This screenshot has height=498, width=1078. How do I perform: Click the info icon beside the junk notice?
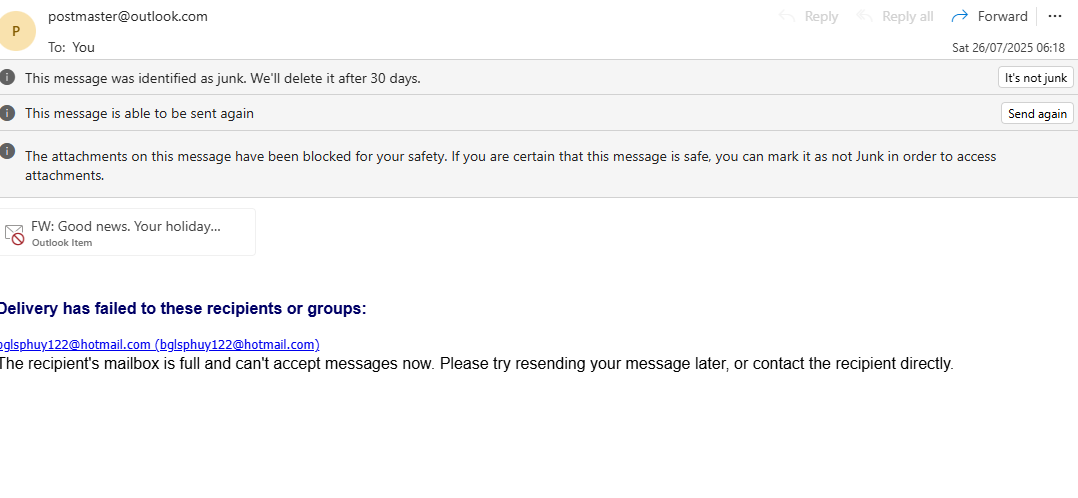[x=8, y=77]
